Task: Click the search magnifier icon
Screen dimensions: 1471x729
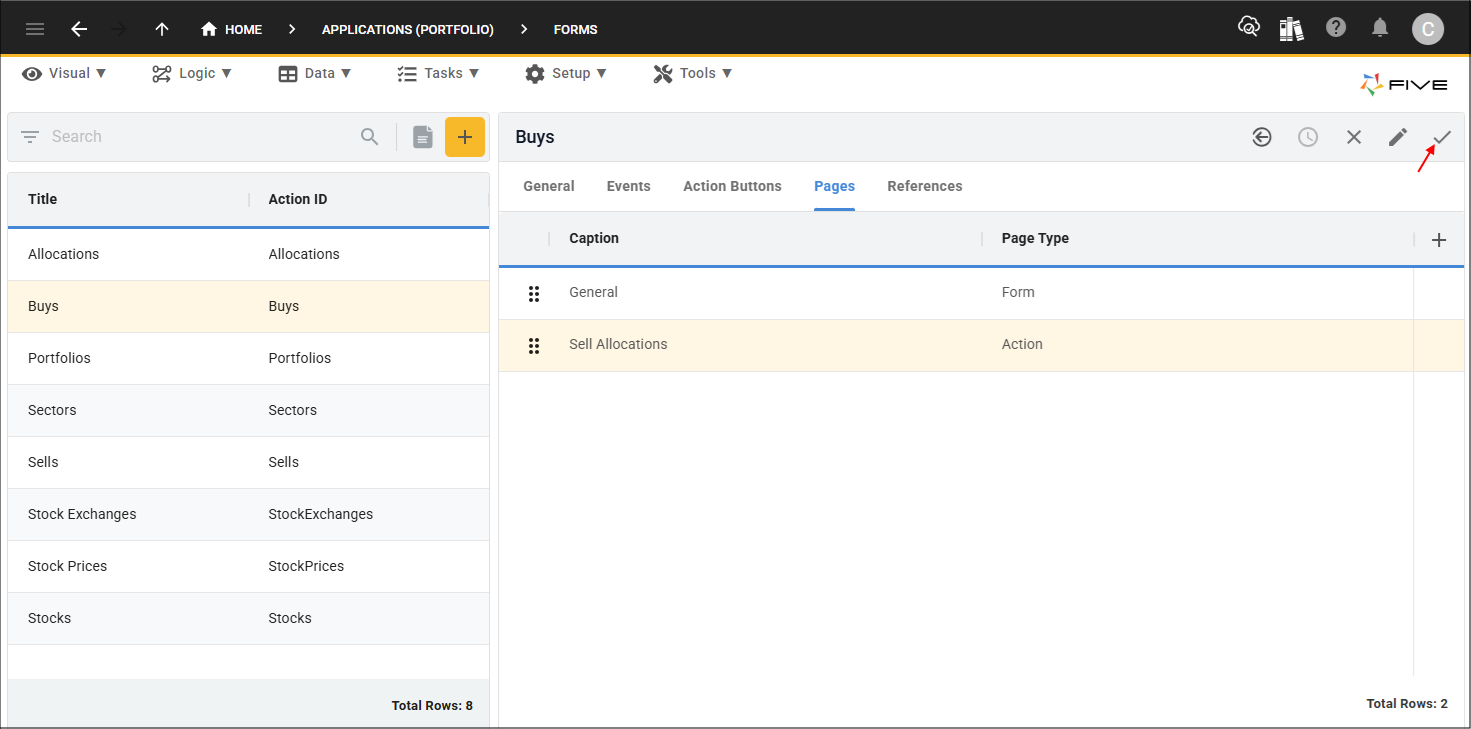Action: tap(370, 137)
